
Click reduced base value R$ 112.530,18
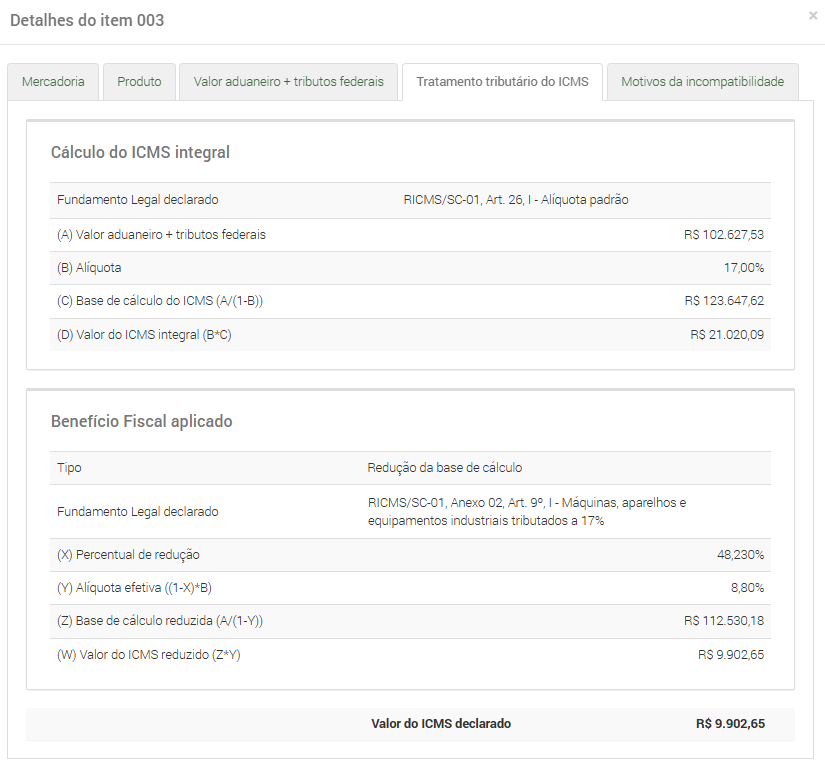(x=724, y=621)
